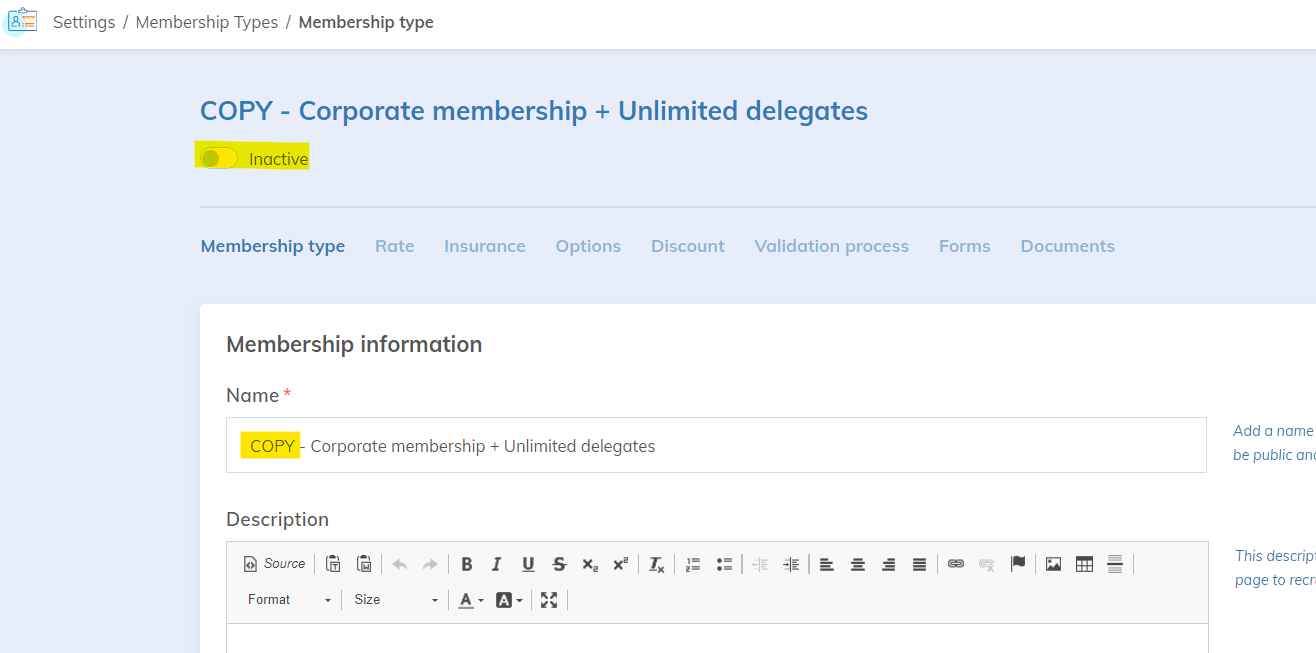
Task: Toggle the Inactive membership status switch
Action: coord(219,158)
